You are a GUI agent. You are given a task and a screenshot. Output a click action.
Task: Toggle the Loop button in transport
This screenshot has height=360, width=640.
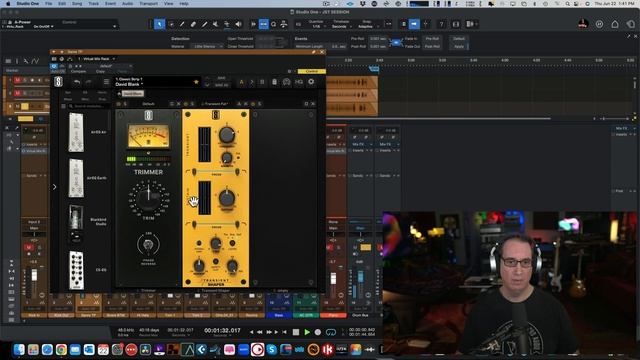click(331, 332)
